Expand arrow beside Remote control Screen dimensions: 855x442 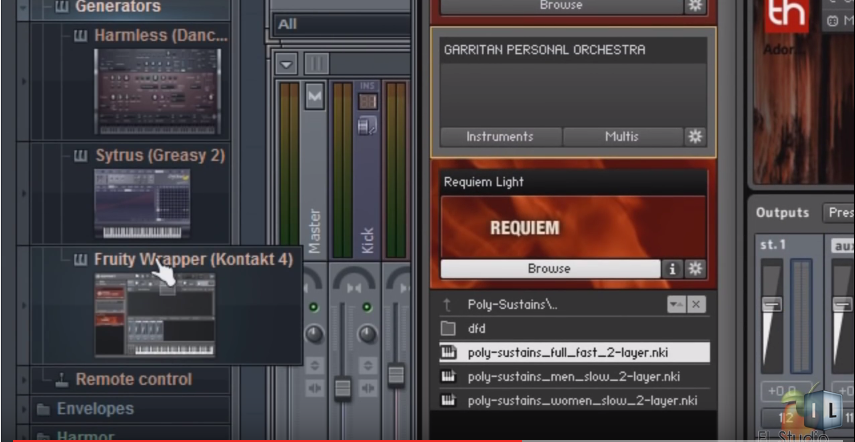(x=23, y=380)
